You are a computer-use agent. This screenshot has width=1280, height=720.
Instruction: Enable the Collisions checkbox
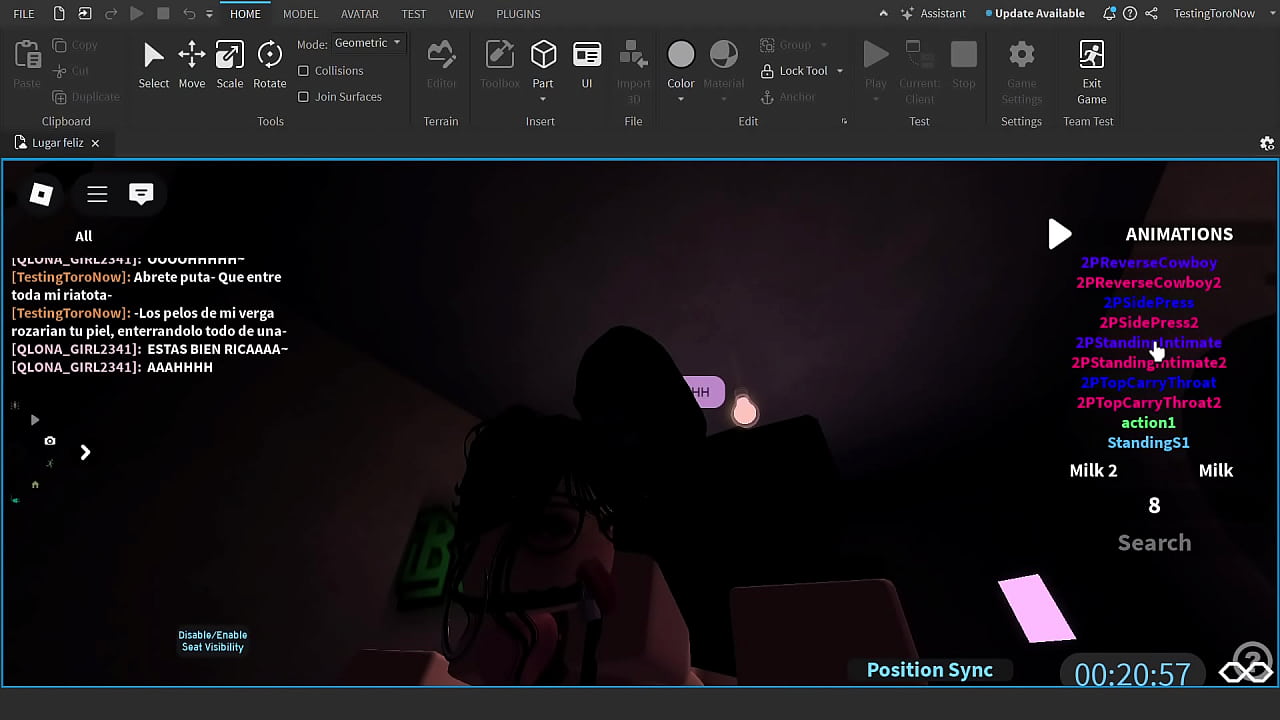tap(304, 71)
